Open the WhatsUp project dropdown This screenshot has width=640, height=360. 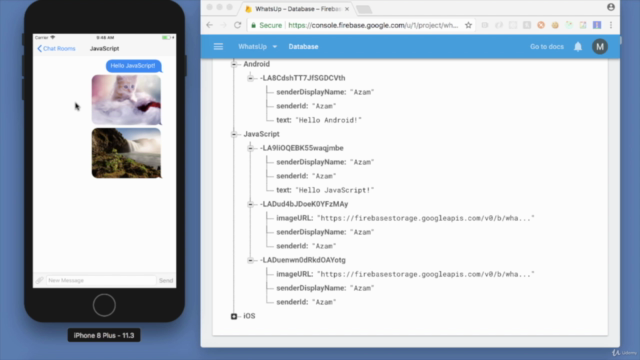pos(258,47)
